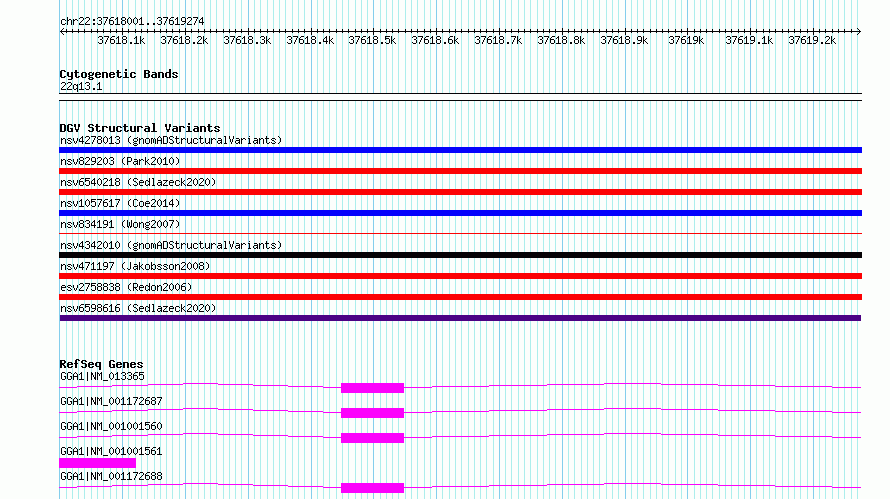Click the red bar under esv2758838
Image resolution: width=890 pixels, height=499 pixels.
(460, 297)
